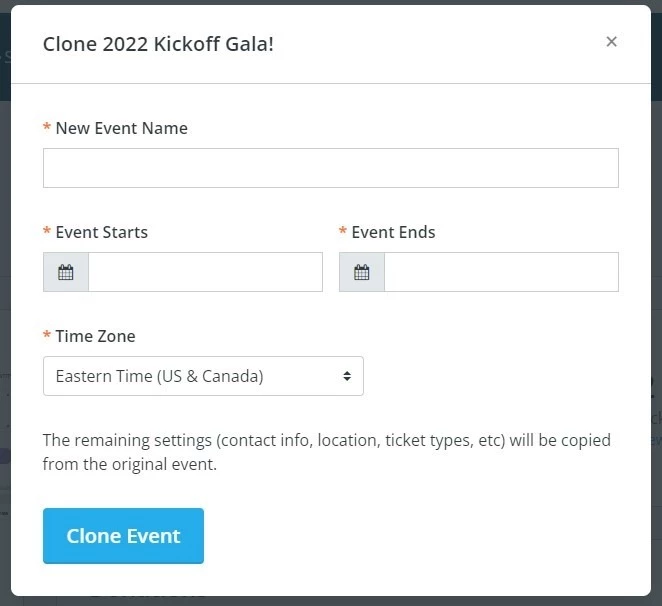Click the asterisk beside Event Starts
662x606 pixels.
[47, 233]
